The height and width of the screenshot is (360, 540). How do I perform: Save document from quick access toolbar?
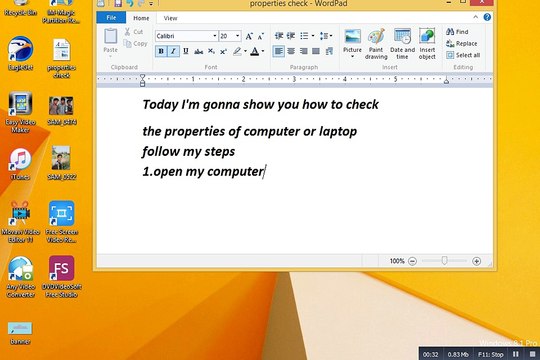point(118,3)
